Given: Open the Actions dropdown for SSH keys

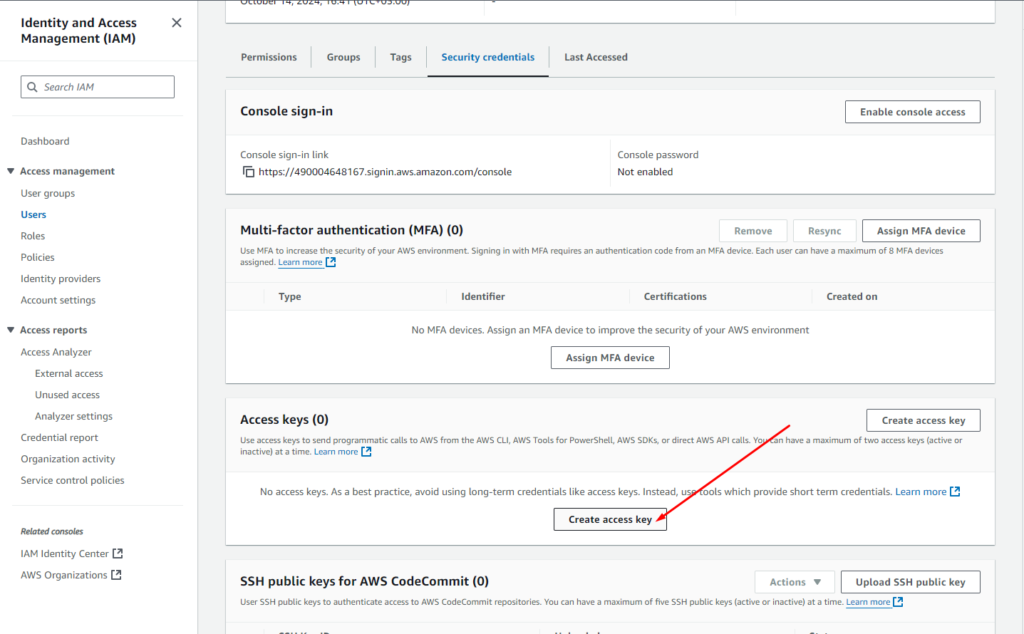Looking at the screenshot, I should pos(794,582).
